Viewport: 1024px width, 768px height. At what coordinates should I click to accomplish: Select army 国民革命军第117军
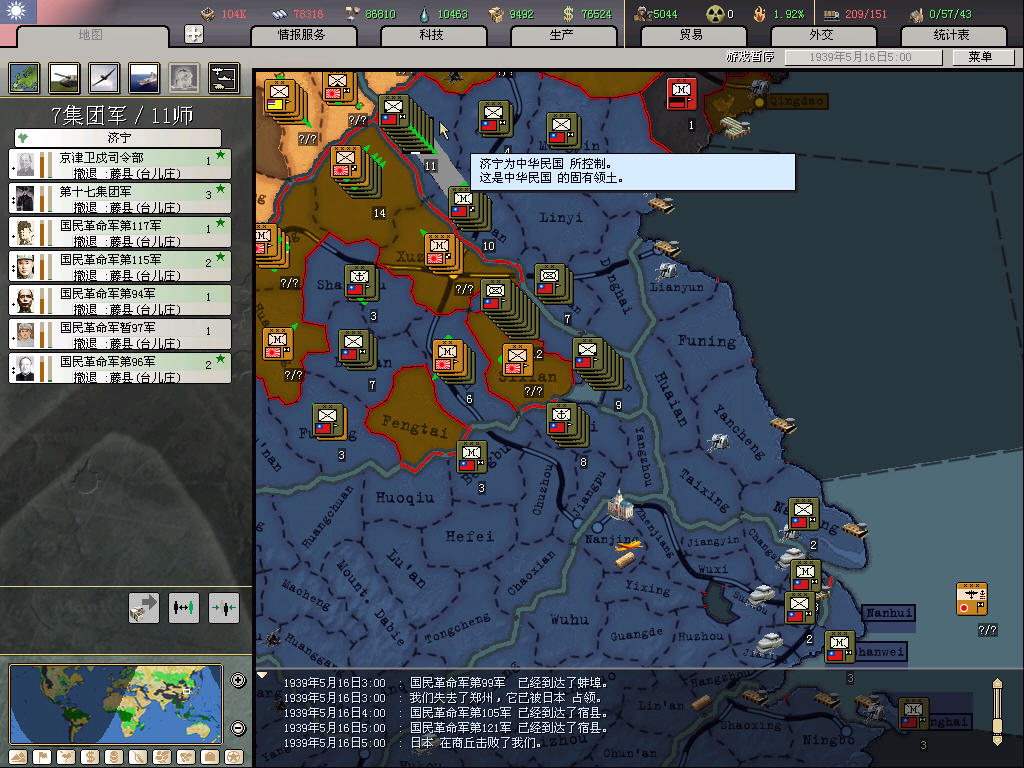coord(120,232)
